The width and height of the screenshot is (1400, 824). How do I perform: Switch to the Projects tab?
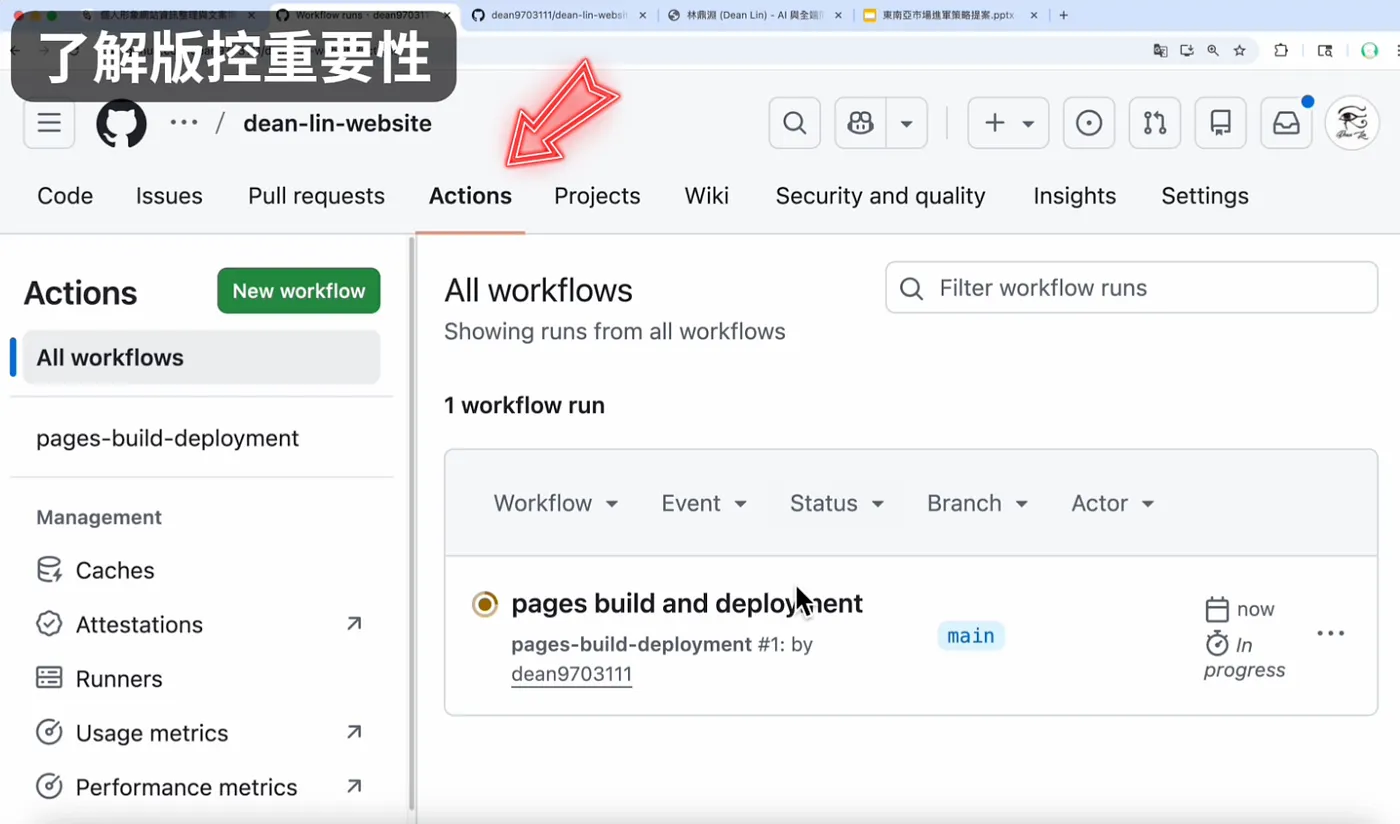coord(597,196)
